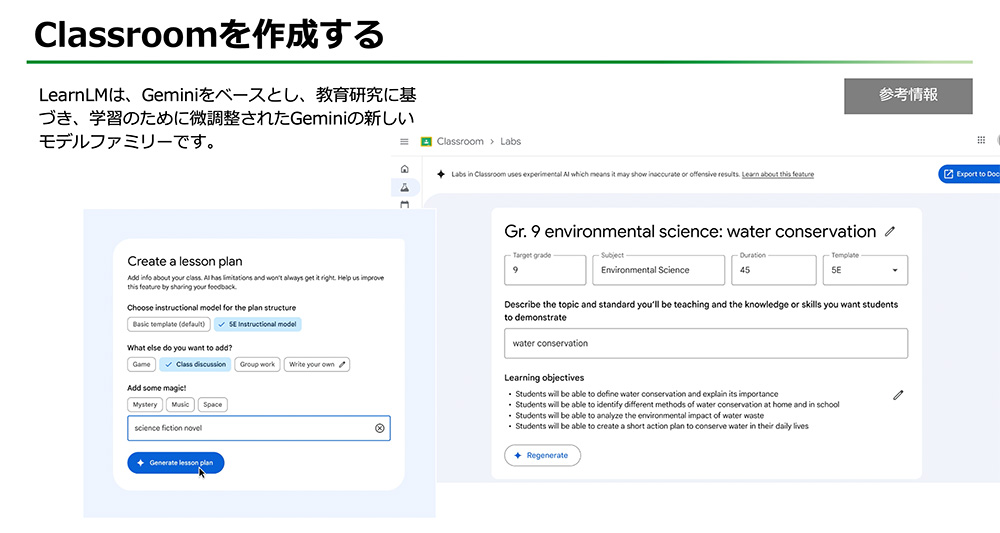Toggle the 5E Instructional model chip
Image resolution: width=1000 pixels, height=533 pixels.
point(258,325)
